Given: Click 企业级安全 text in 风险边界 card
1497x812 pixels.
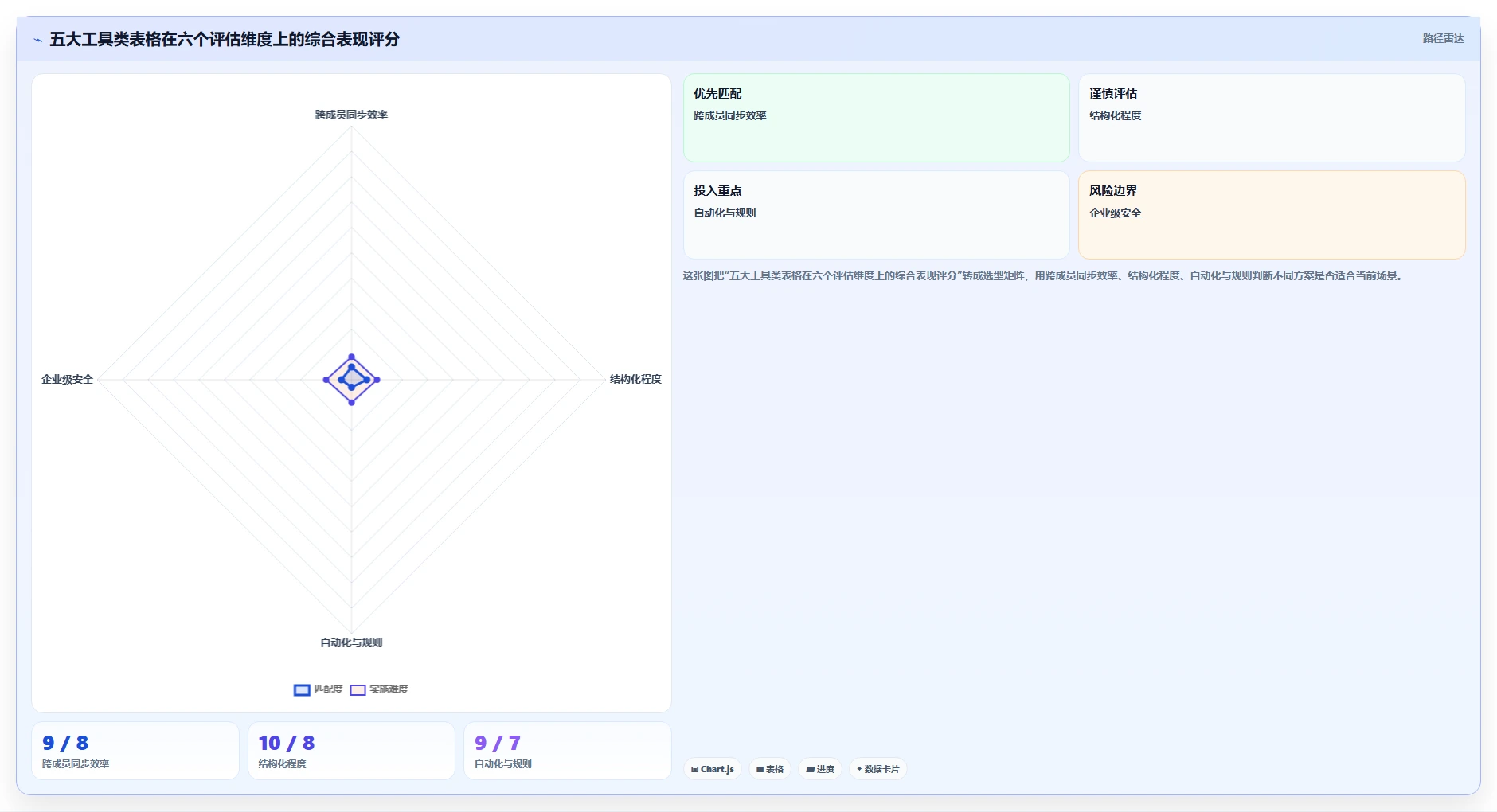Looking at the screenshot, I should [x=1115, y=213].
